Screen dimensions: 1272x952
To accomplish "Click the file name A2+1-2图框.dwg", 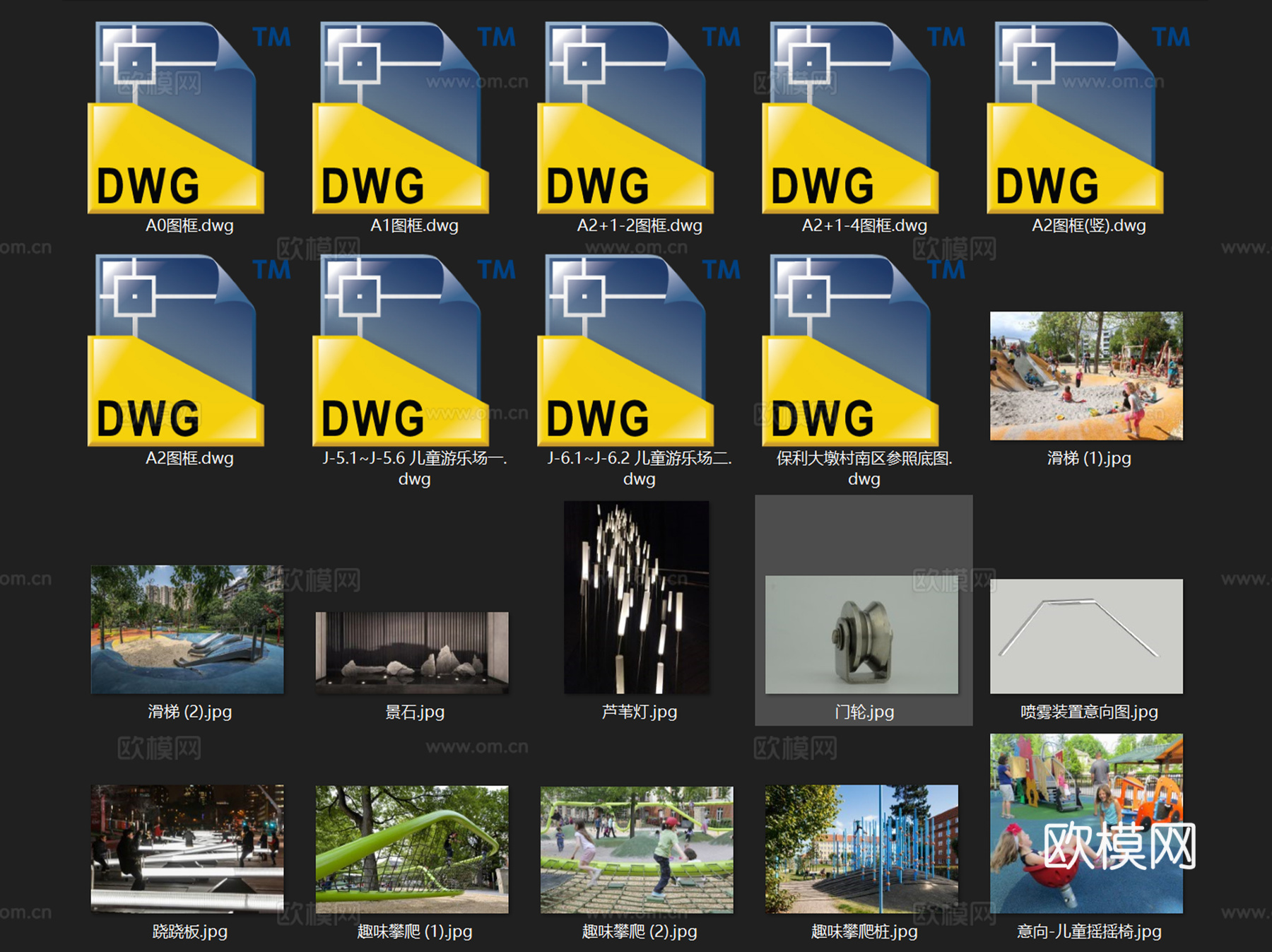I will point(640,225).
